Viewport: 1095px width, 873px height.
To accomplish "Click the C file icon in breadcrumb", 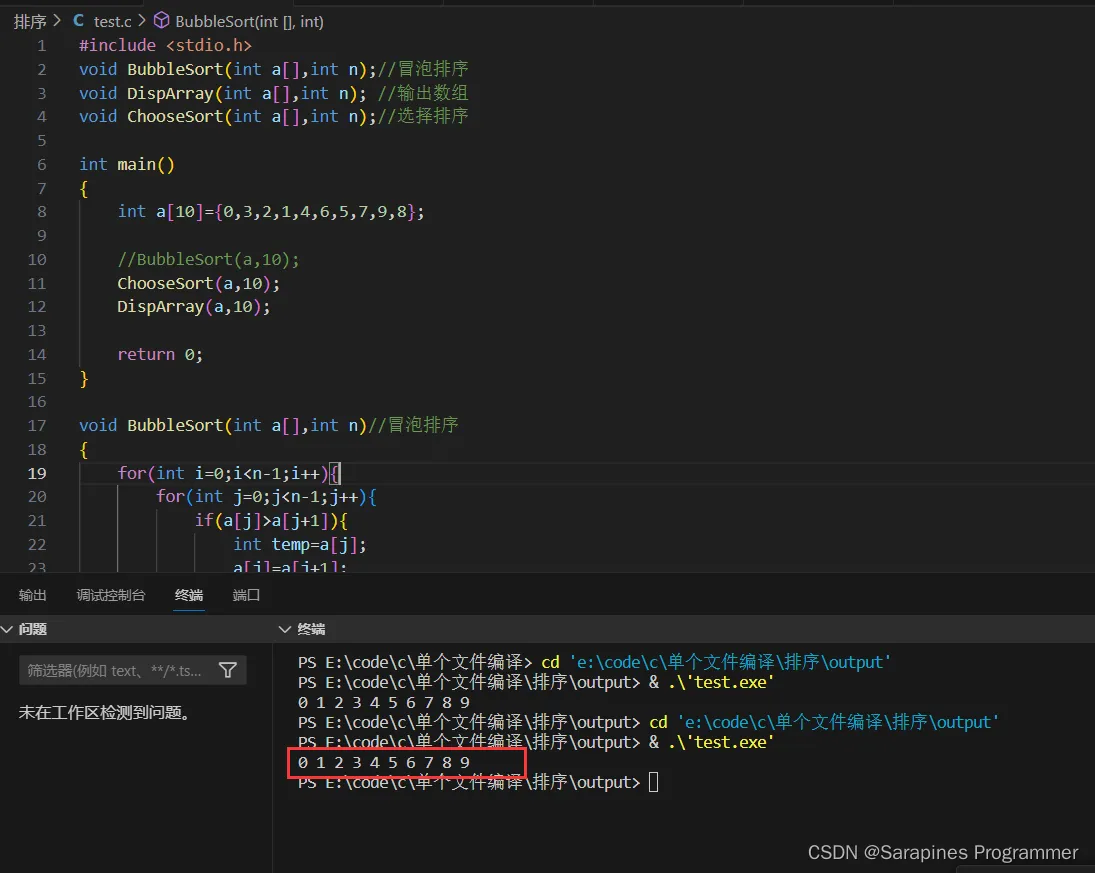I will (78, 21).
